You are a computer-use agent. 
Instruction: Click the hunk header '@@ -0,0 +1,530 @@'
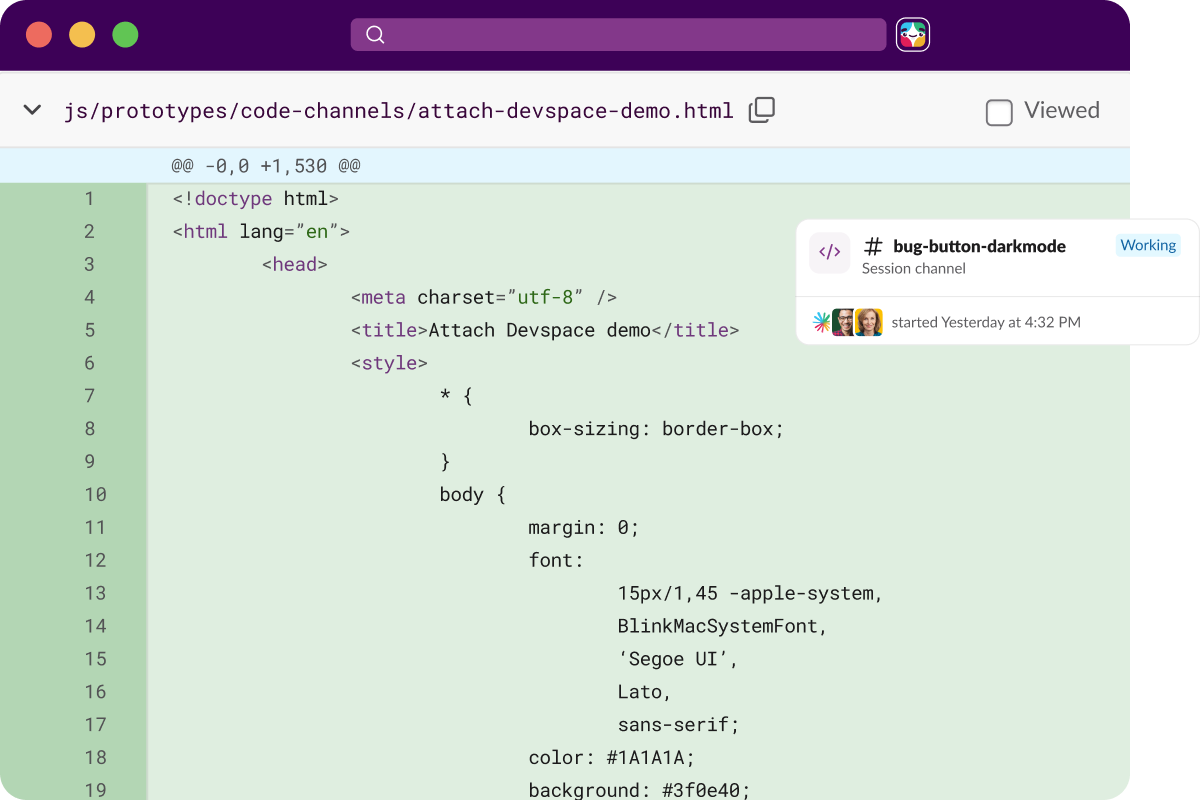pyautogui.click(x=266, y=166)
